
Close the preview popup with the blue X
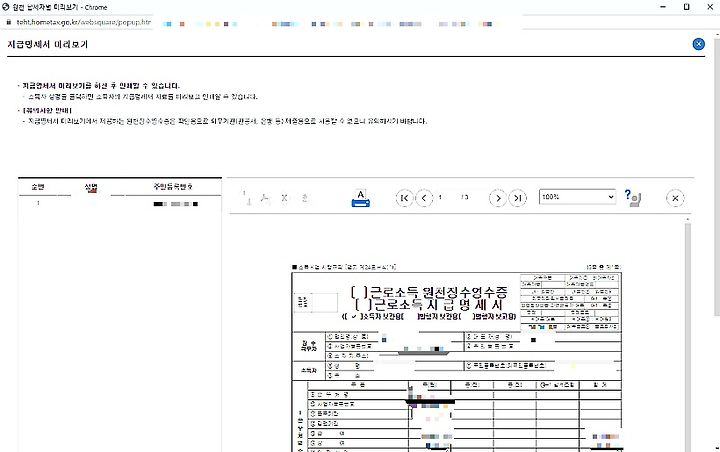point(698,44)
